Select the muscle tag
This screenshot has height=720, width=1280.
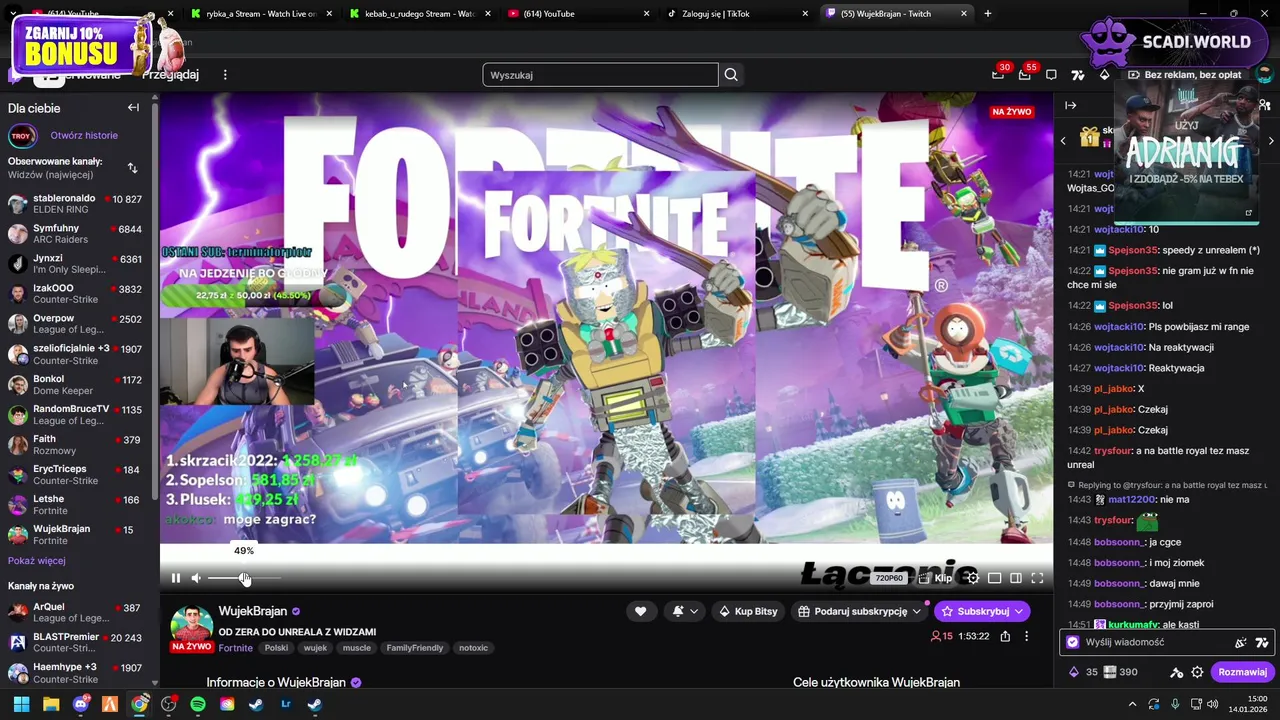pos(357,648)
